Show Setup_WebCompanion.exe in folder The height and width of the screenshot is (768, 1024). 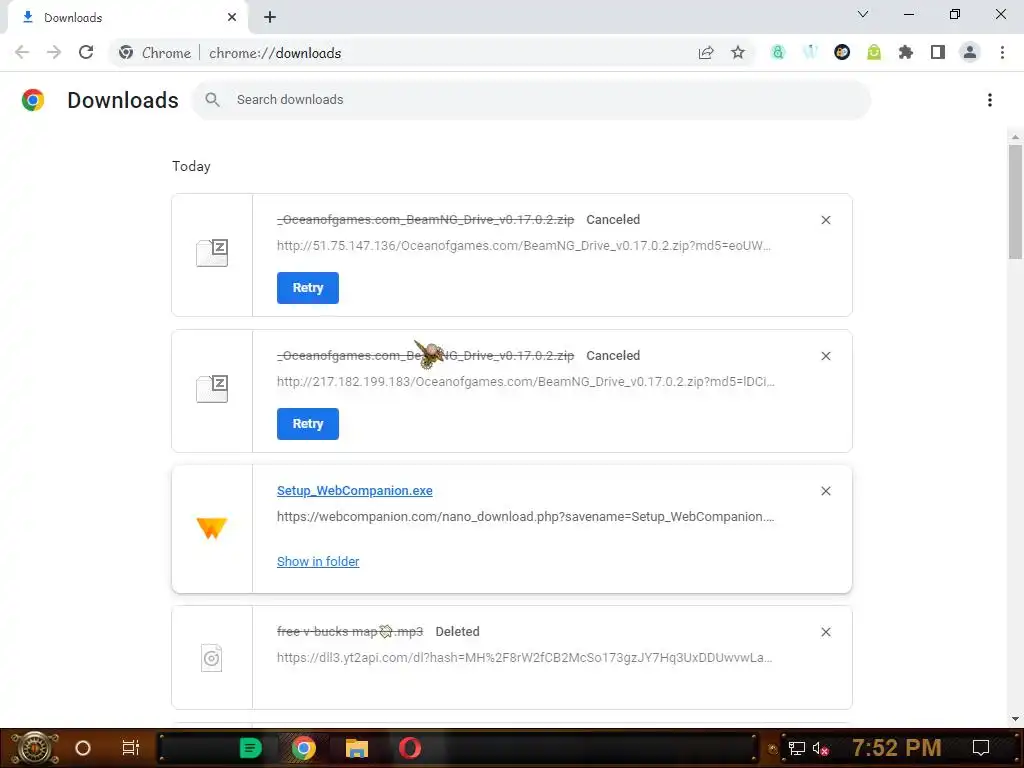coord(318,562)
